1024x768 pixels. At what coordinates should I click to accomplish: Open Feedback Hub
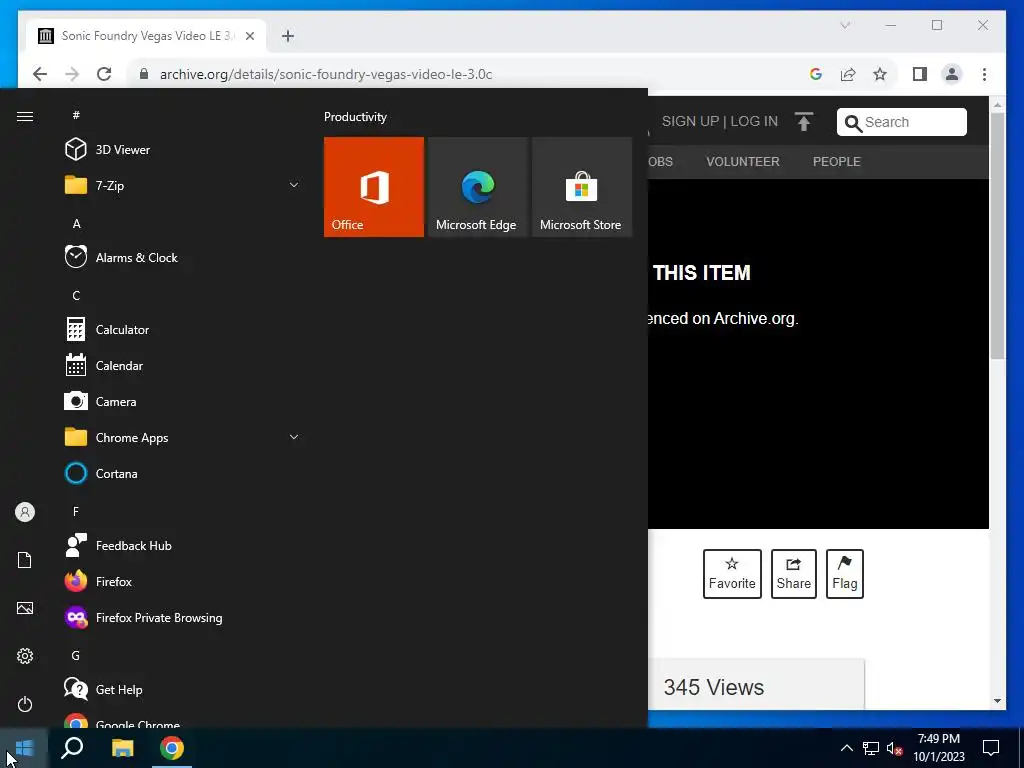click(183, 545)
